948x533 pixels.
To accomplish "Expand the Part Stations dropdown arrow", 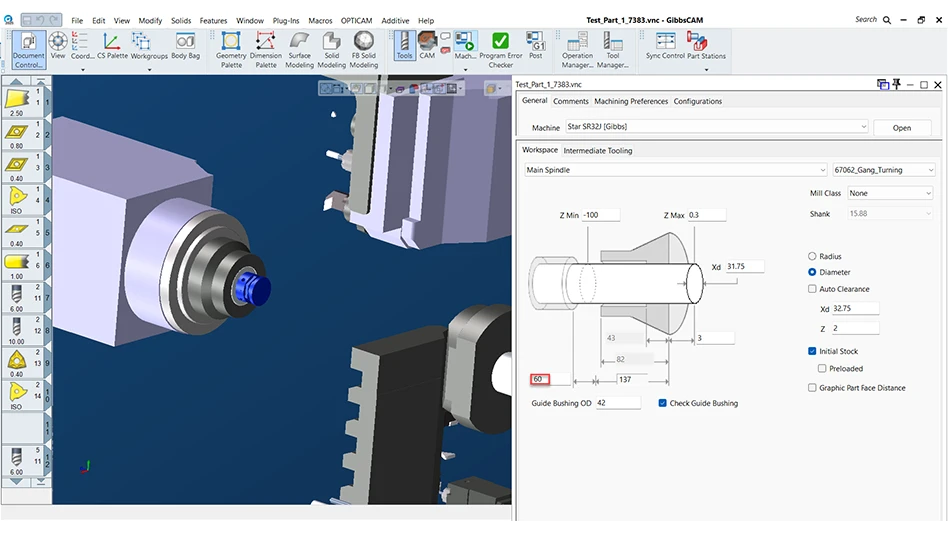I will coord(706,69).
